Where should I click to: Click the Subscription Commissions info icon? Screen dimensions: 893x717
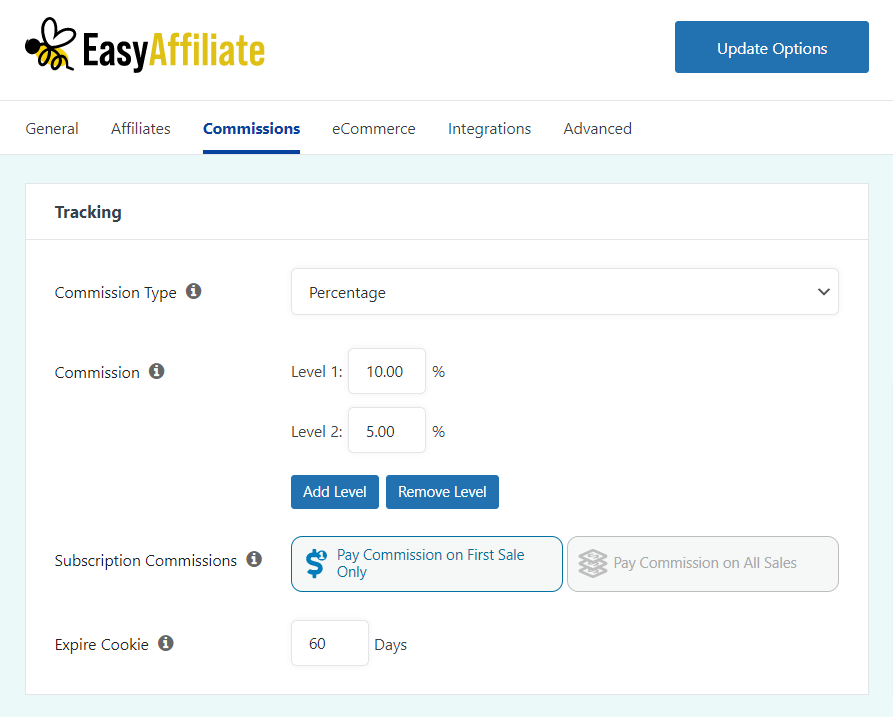coord(254,559)
